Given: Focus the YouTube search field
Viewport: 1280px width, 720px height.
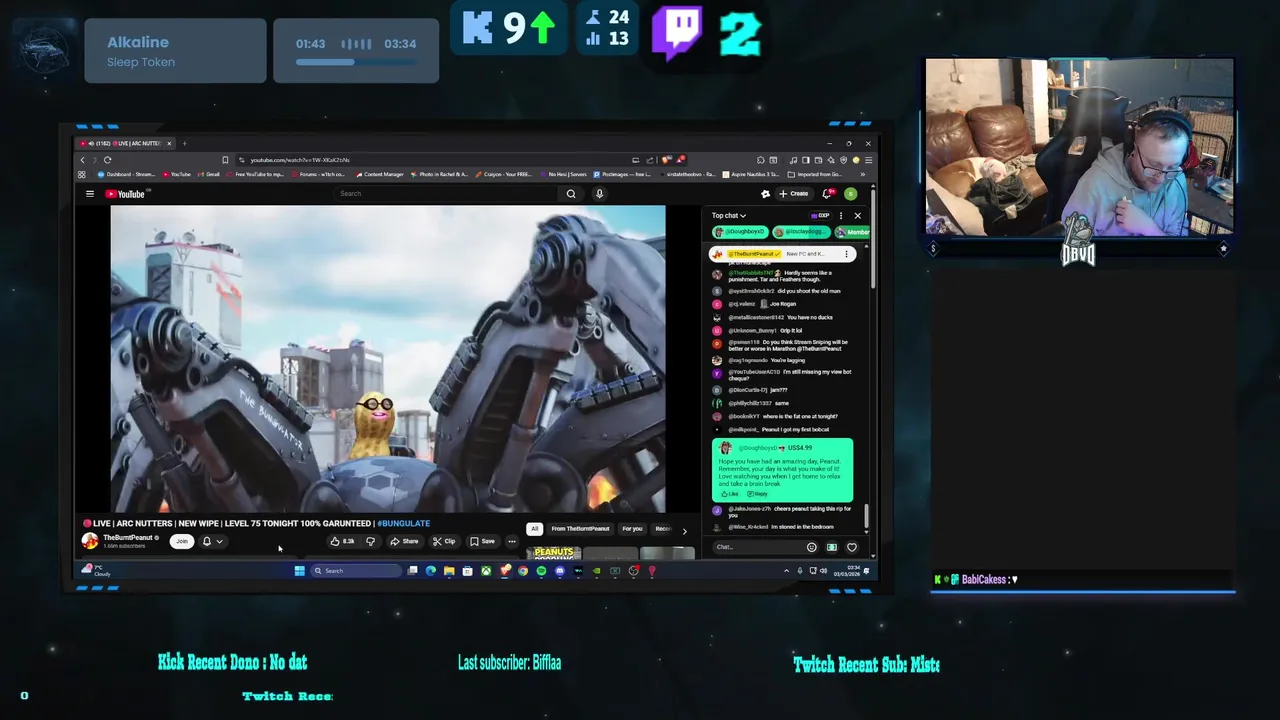Looking at the screenshot, I should (447, 194).
